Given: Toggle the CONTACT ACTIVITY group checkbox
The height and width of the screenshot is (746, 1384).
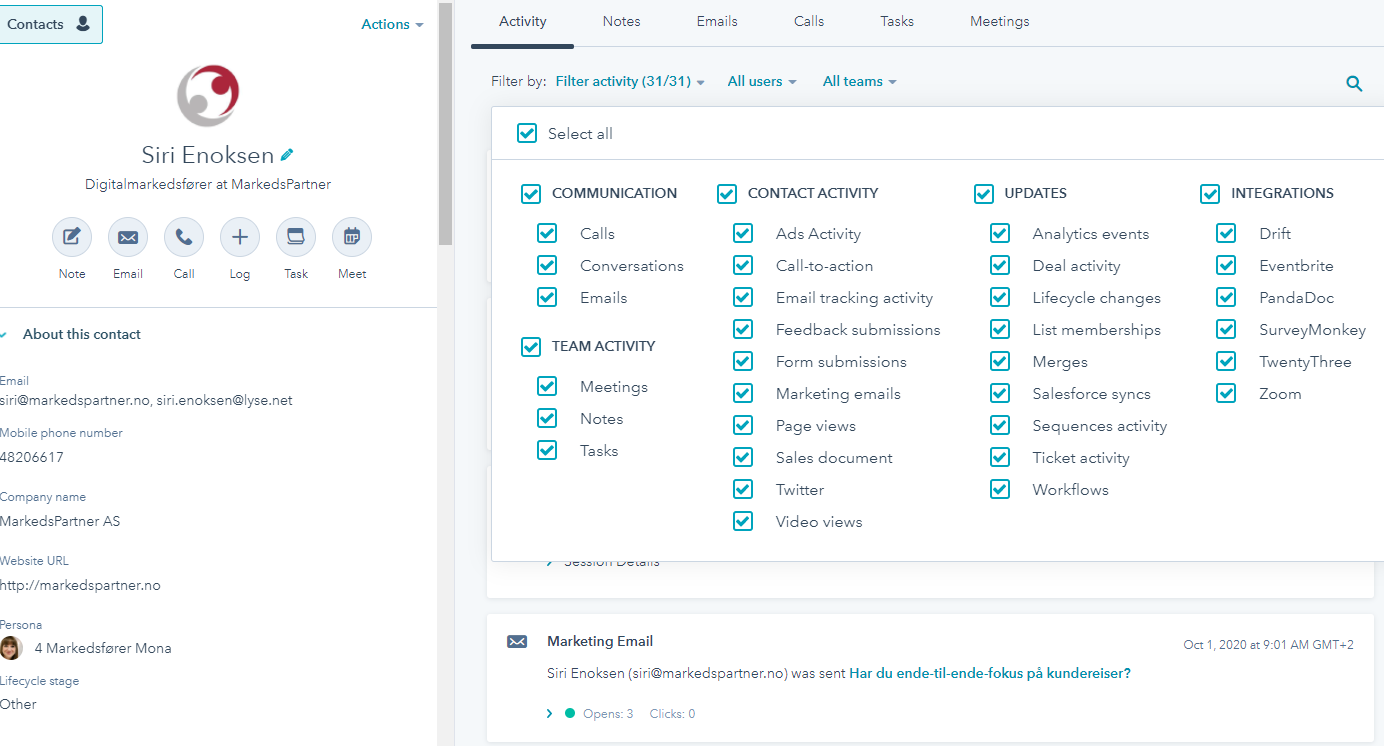Looking at the screenshot, I should point(727,194).
